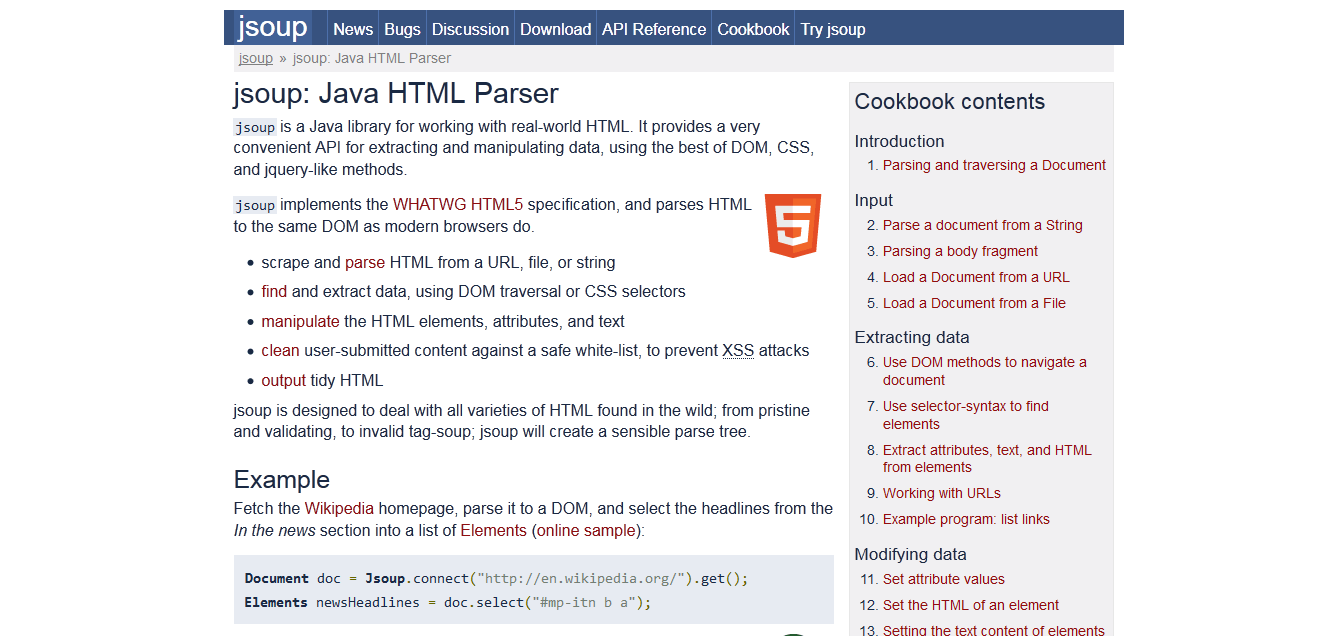Open 'Setting the text content of elements'
The height and width of the screenshot is (636, 1341).
[994, 630]
